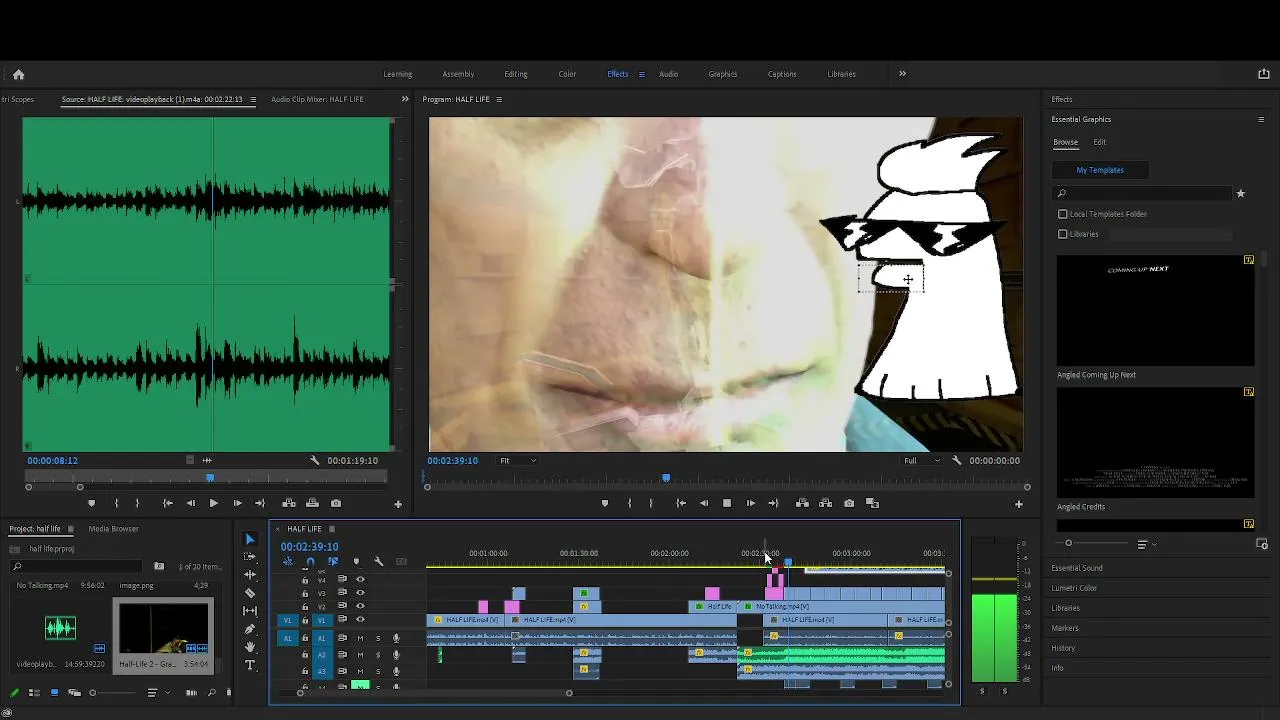
Task: Show more workspaces with the overflow chevron
Action: point(902,73)
